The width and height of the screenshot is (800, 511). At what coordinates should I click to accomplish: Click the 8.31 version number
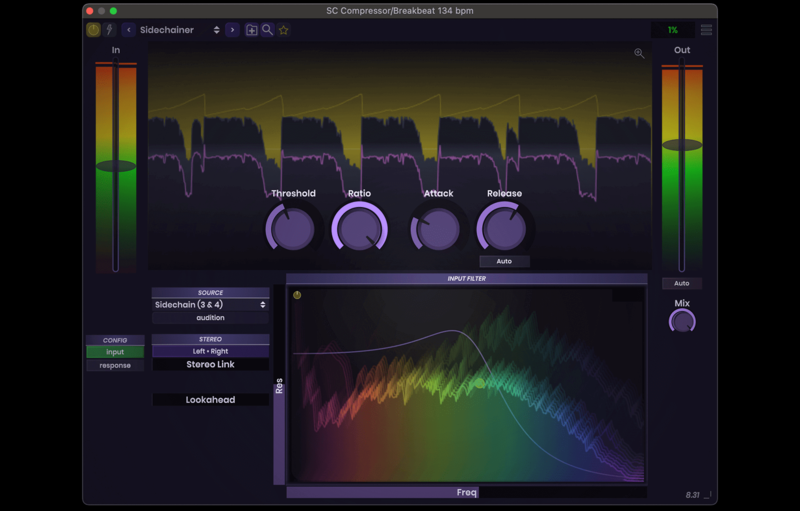click(692, 495)
